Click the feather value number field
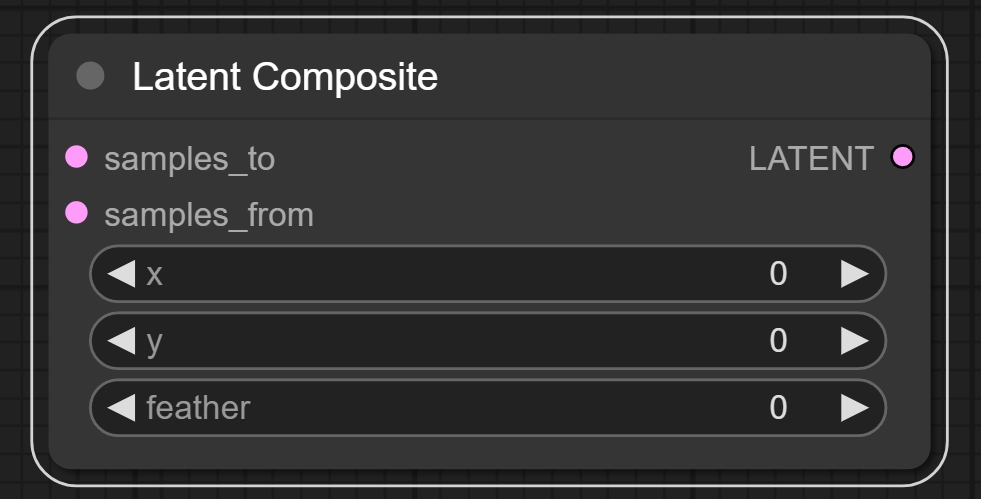The width and height of the screenshot is (981, 499). (x=778, y=408)
